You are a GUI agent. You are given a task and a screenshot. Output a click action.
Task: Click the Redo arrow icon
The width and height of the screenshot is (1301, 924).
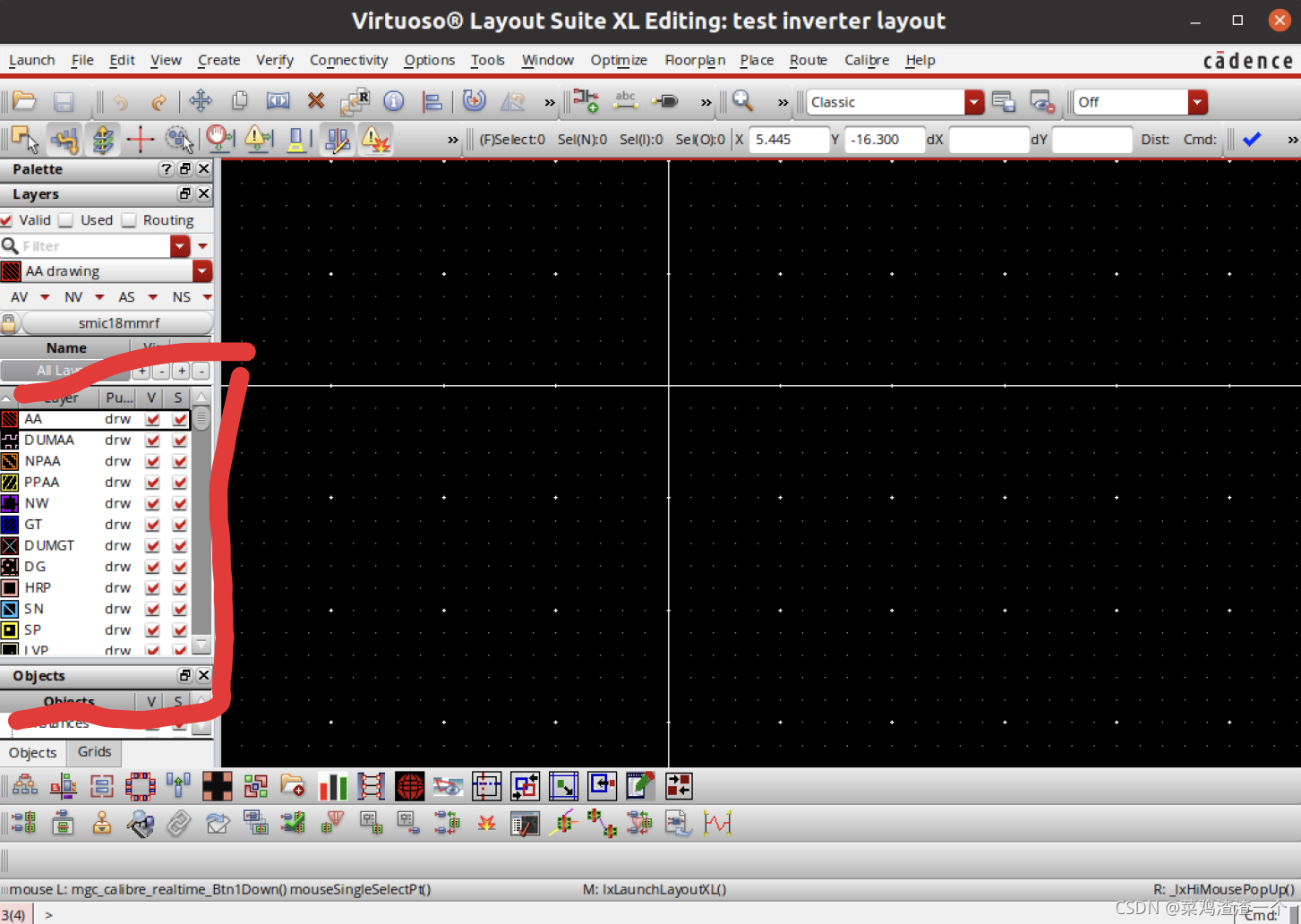pyautogui.click(x=158, y=101)
